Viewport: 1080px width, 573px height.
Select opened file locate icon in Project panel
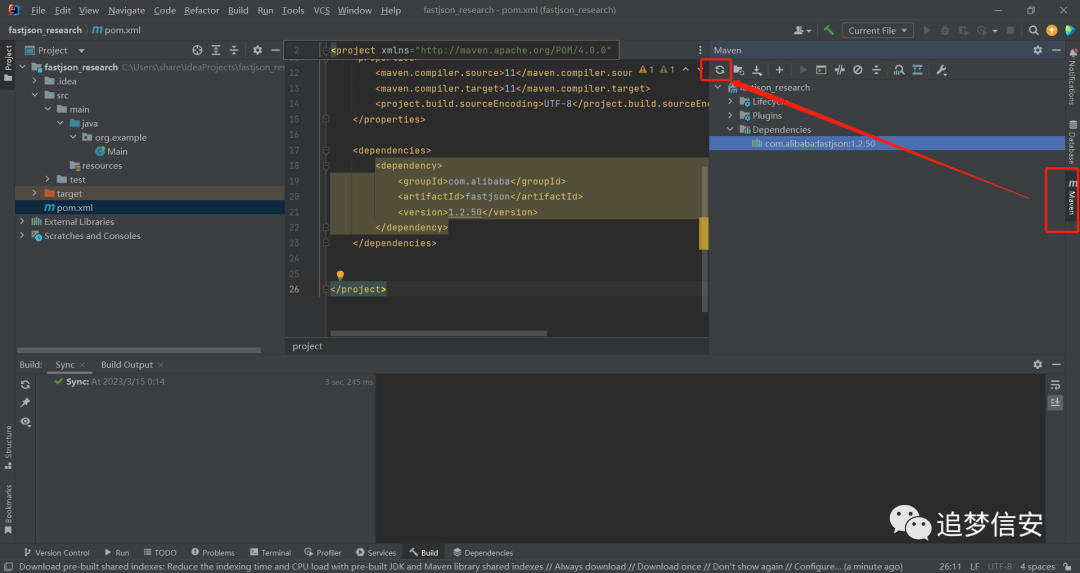(197, 50)
